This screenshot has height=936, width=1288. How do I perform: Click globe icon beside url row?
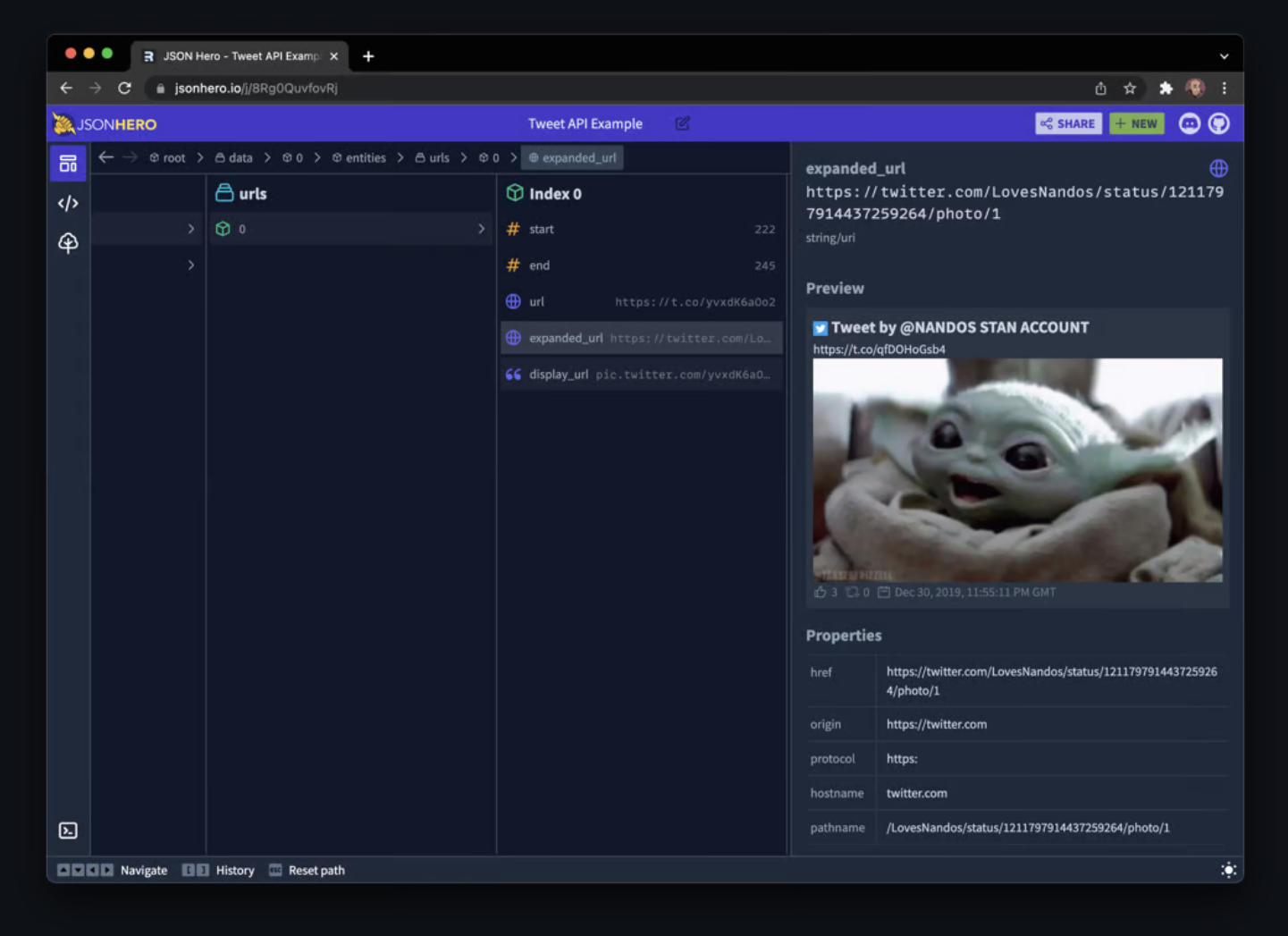click(513, 301)
